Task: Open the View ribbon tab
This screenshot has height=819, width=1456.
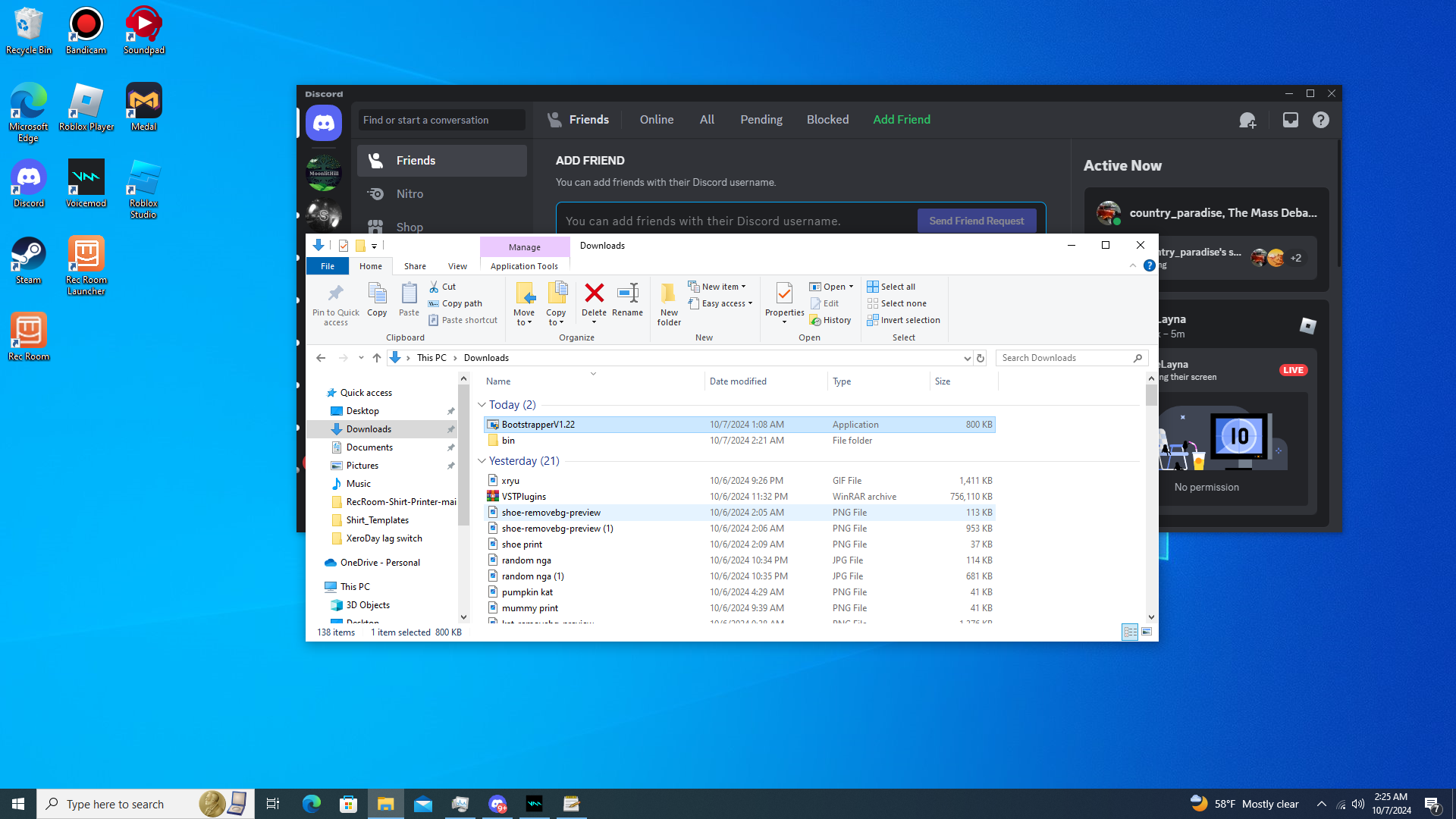Action: click(457, 266)
